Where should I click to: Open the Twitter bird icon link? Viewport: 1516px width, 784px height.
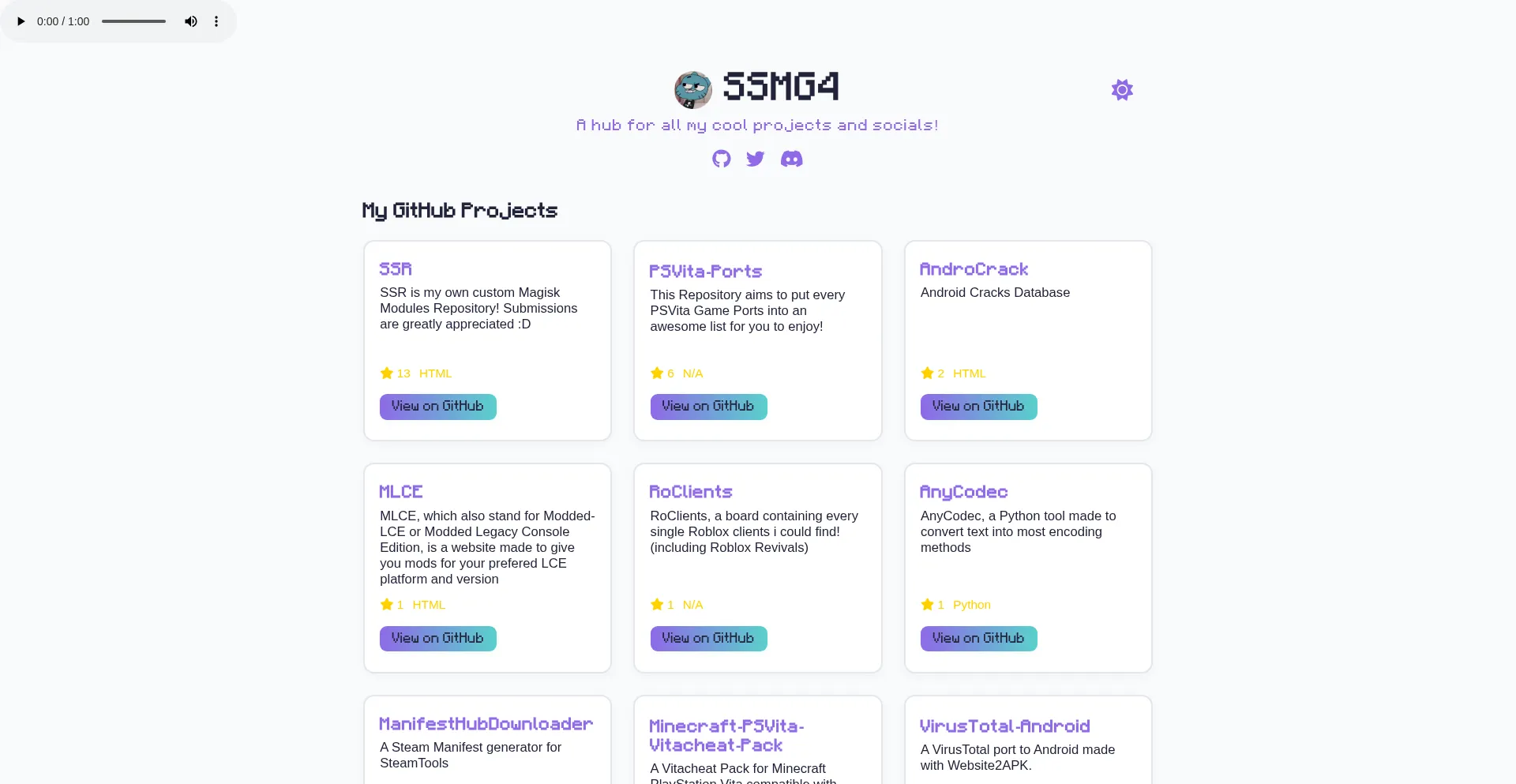point(756,159)
